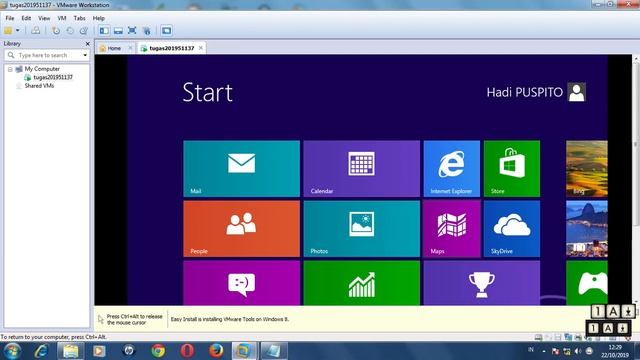Open power options dropdown arrow in toolbar
Viewport: 640px width, 360px height.
[18, 31]
